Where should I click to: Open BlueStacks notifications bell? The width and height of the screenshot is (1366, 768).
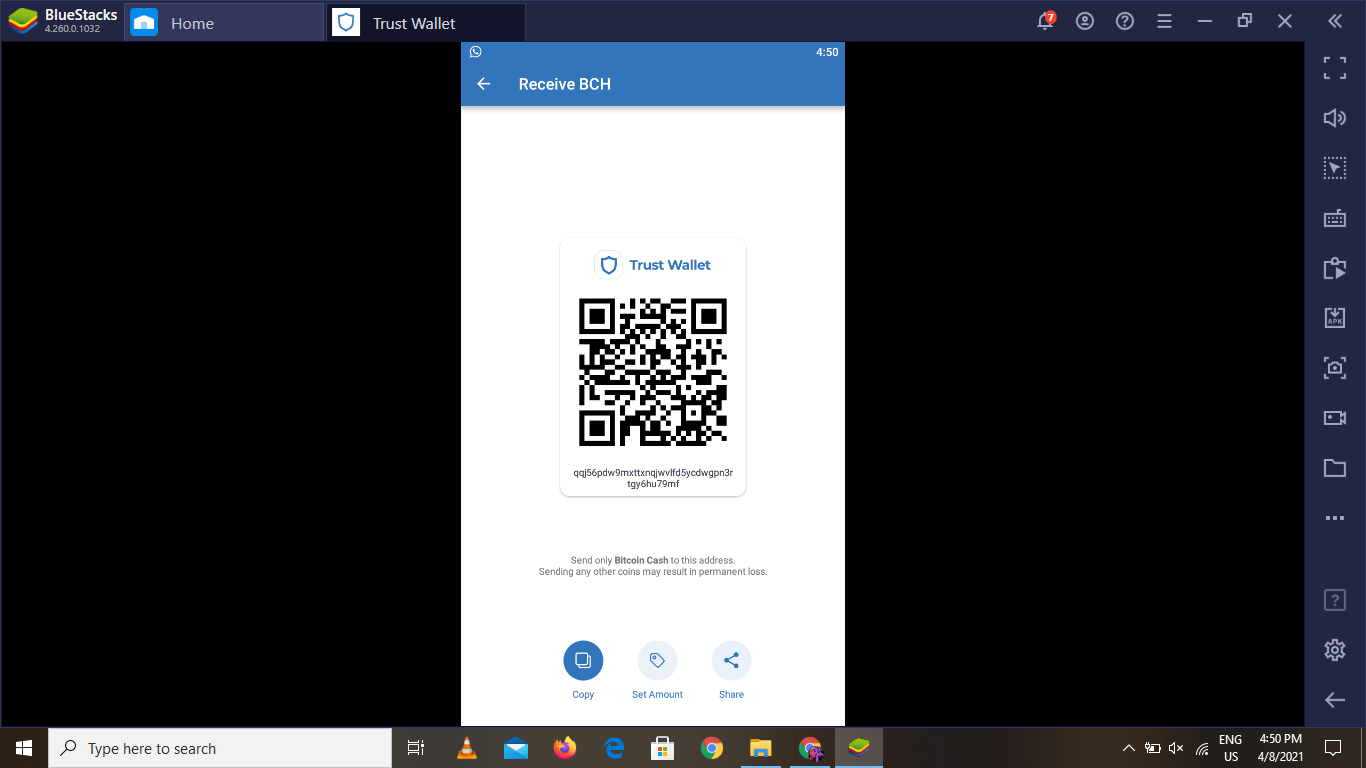[x=1046, y=21]
